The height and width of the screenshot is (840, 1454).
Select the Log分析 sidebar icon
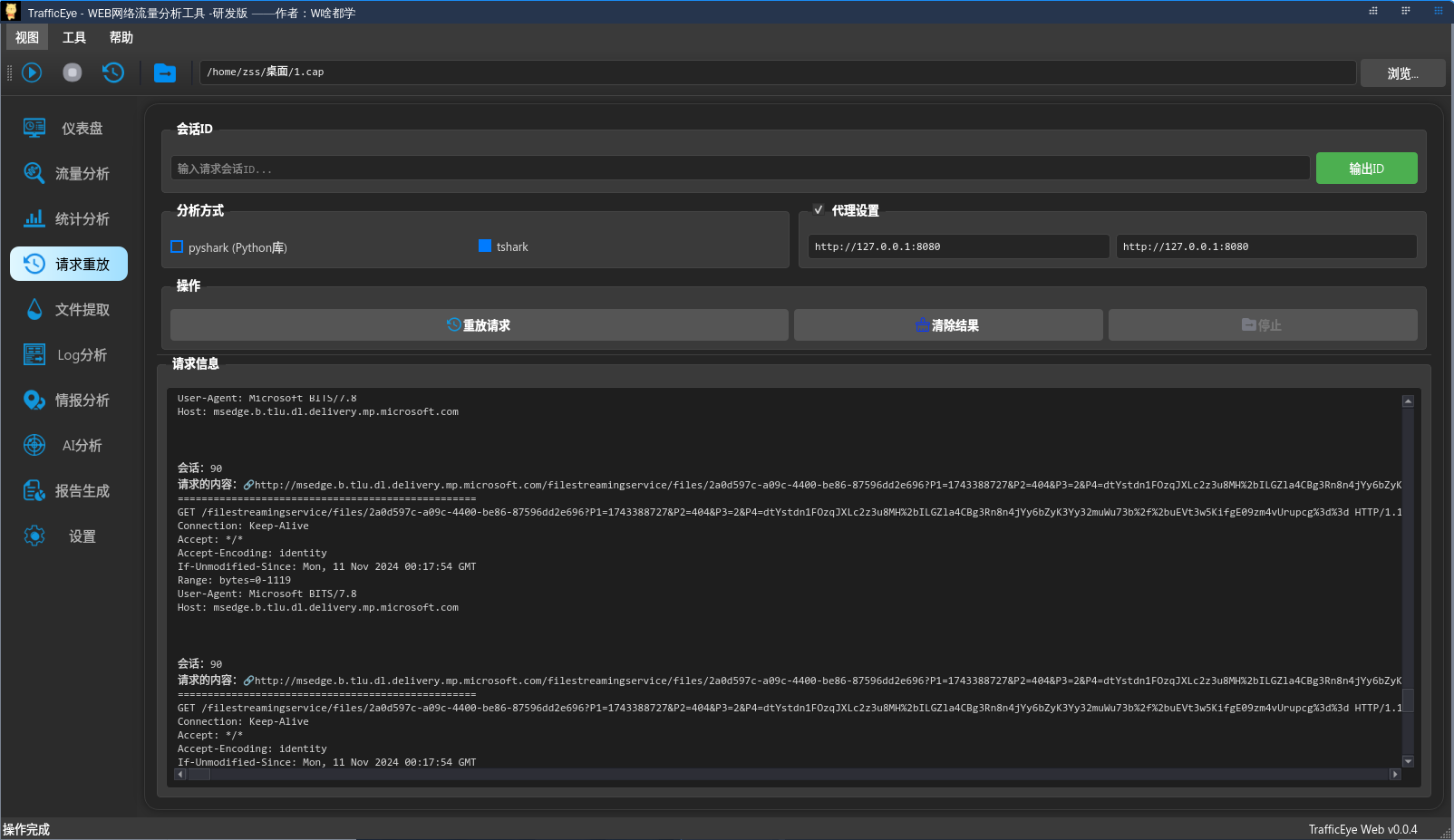[68, 354]
